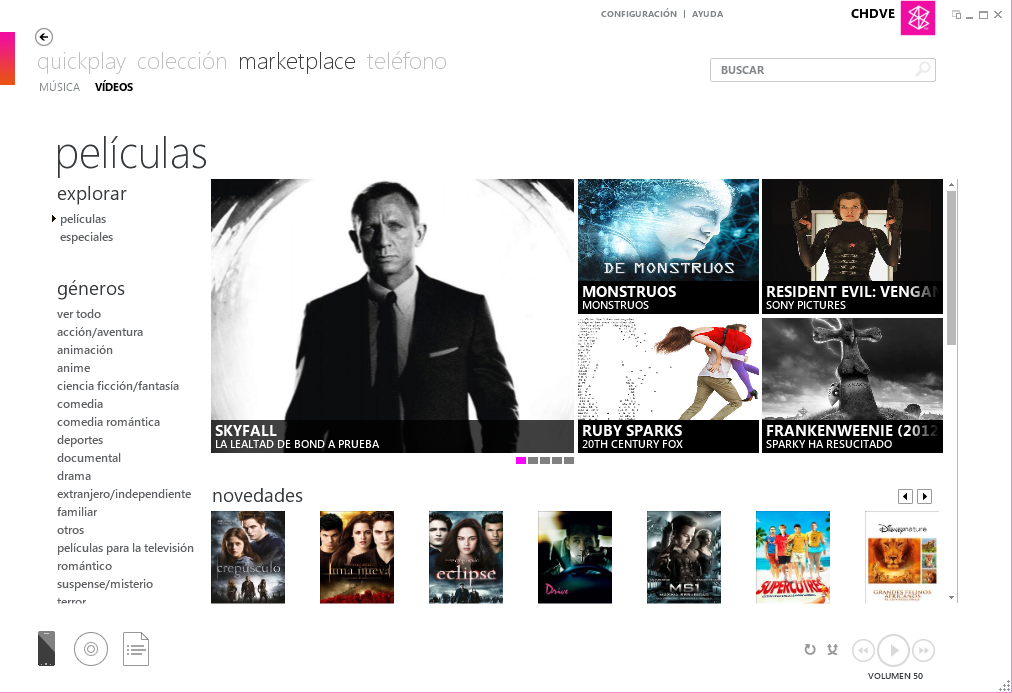Click the search magnifier icon
Screen dimensions: 1012x693
924,68
